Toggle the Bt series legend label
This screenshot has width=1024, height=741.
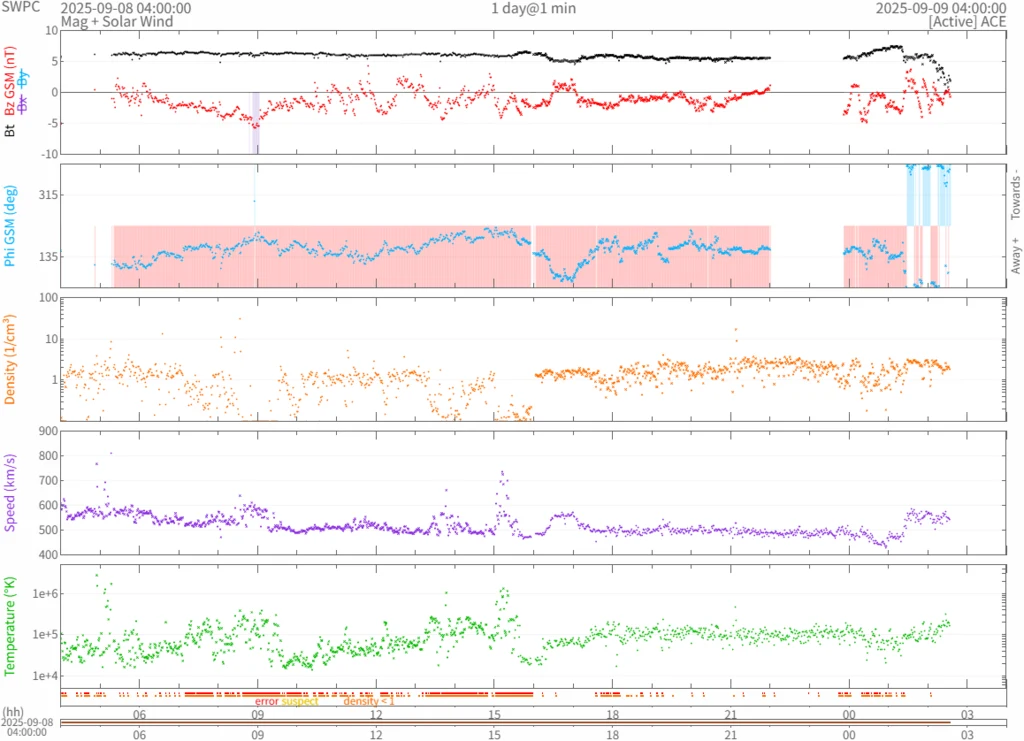click(12, 129)
